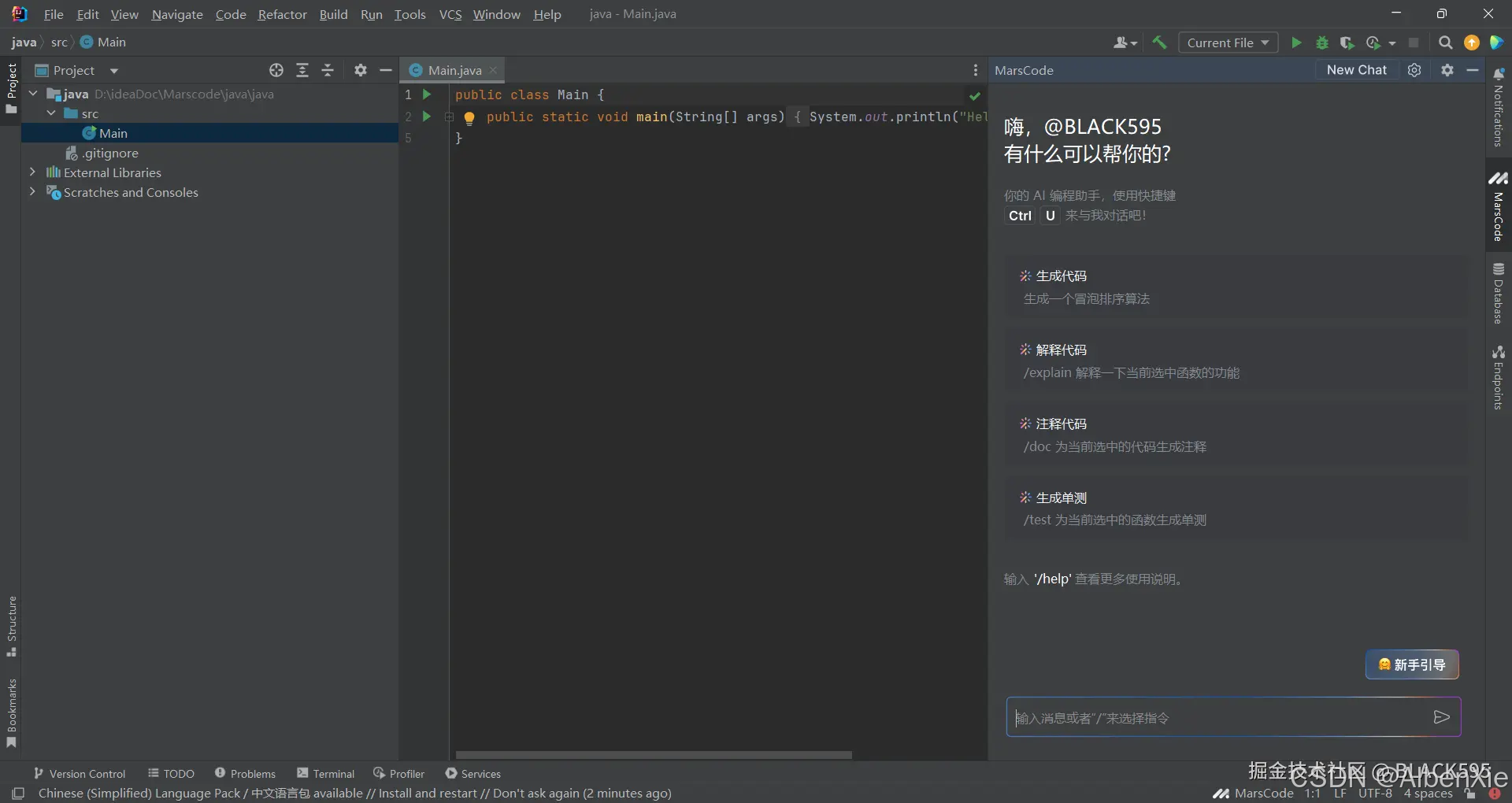Click the 新手引导 beginner guide button
1512x803 pixels.
[1412, 664]
